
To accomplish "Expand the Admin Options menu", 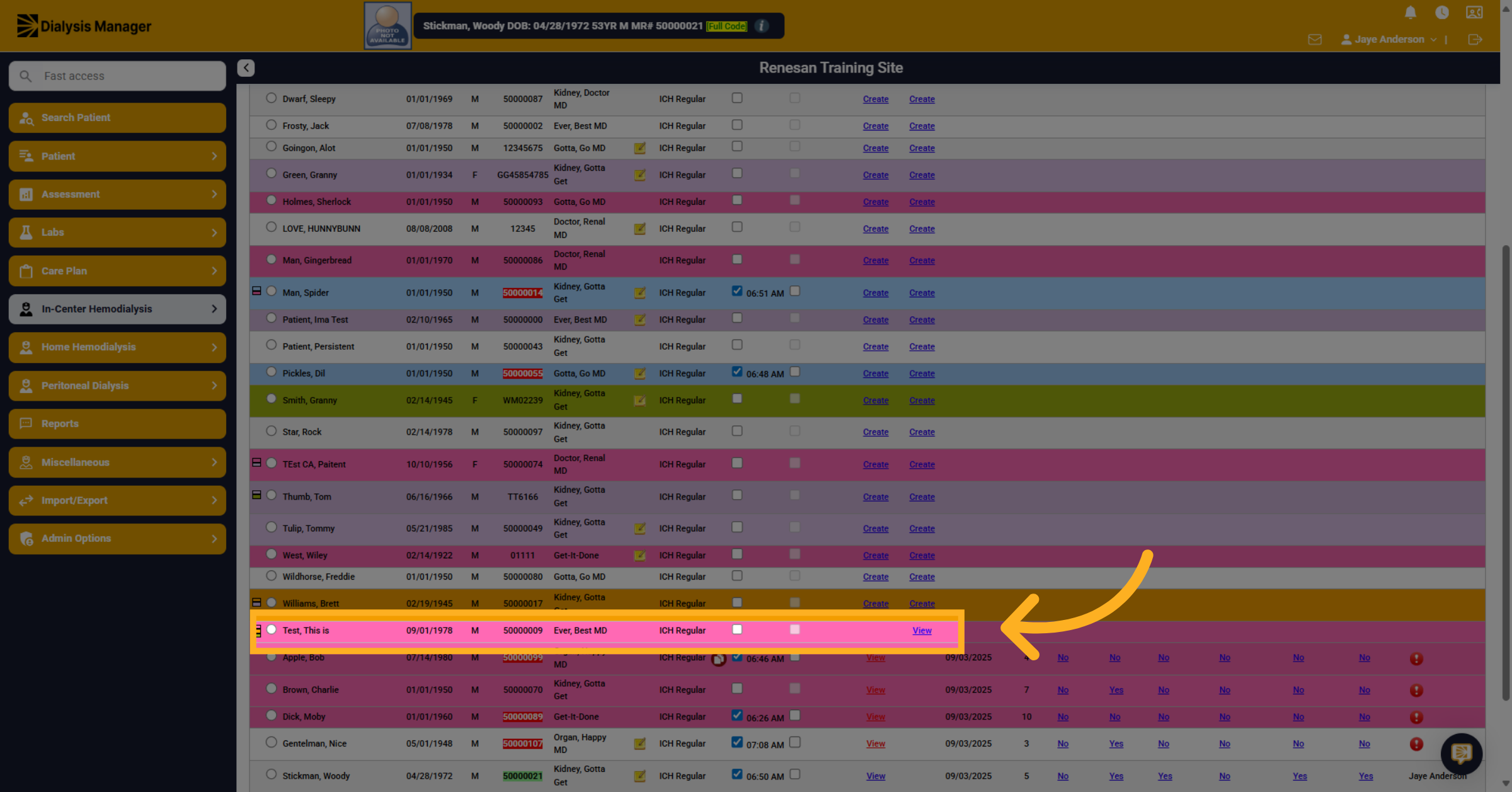I will [x=117, y=539].
